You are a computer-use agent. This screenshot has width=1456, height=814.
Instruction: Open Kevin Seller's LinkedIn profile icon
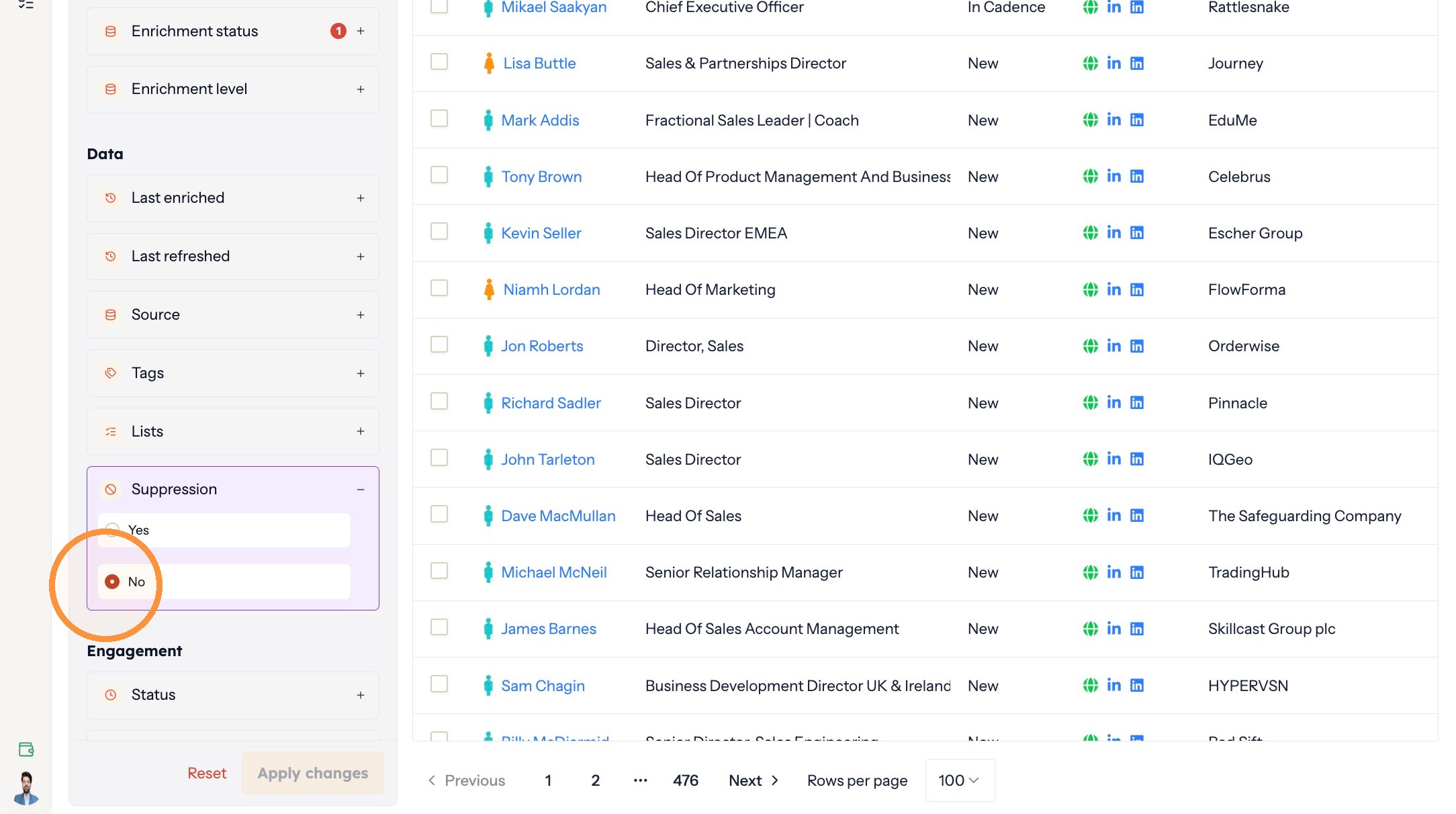(x=1113, y=233)
